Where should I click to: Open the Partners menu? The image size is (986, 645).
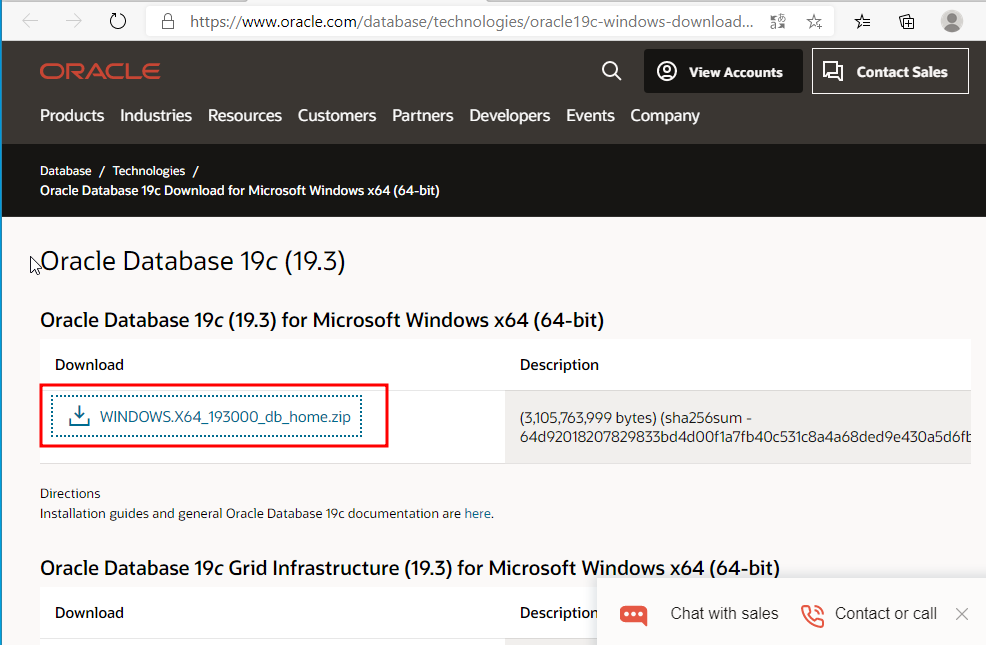(x=423, y=116)
